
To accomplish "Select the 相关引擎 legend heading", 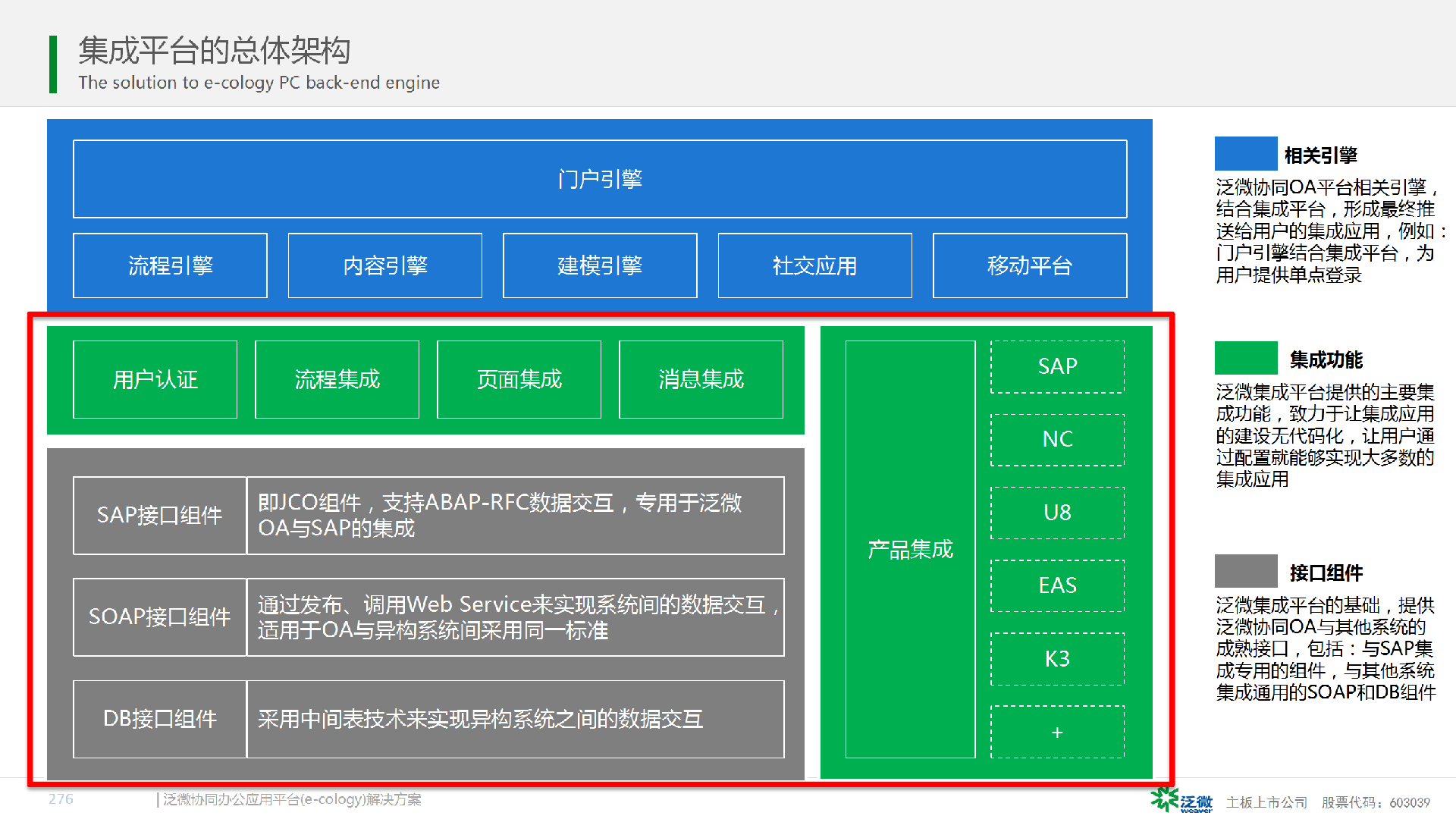I will click(x=1320, y=155).
